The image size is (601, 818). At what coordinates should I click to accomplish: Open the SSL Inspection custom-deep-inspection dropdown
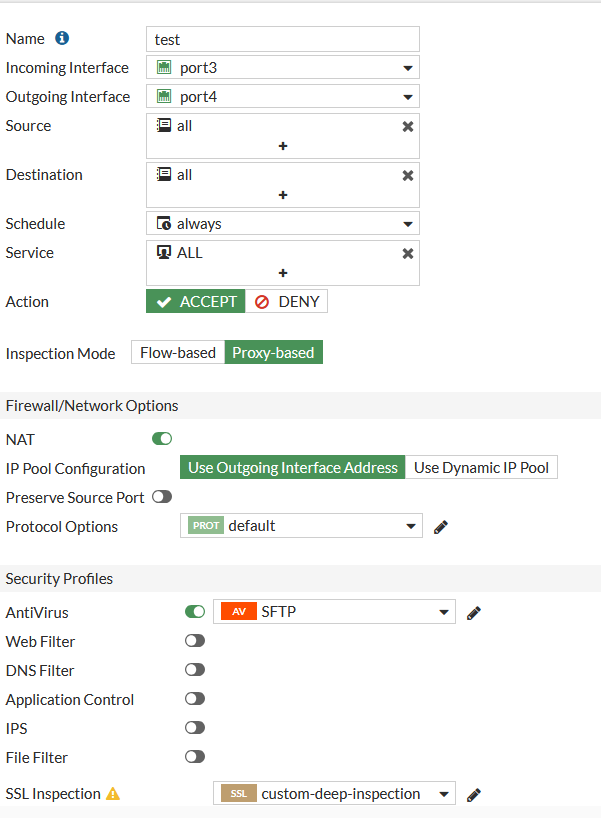[335, 794]
